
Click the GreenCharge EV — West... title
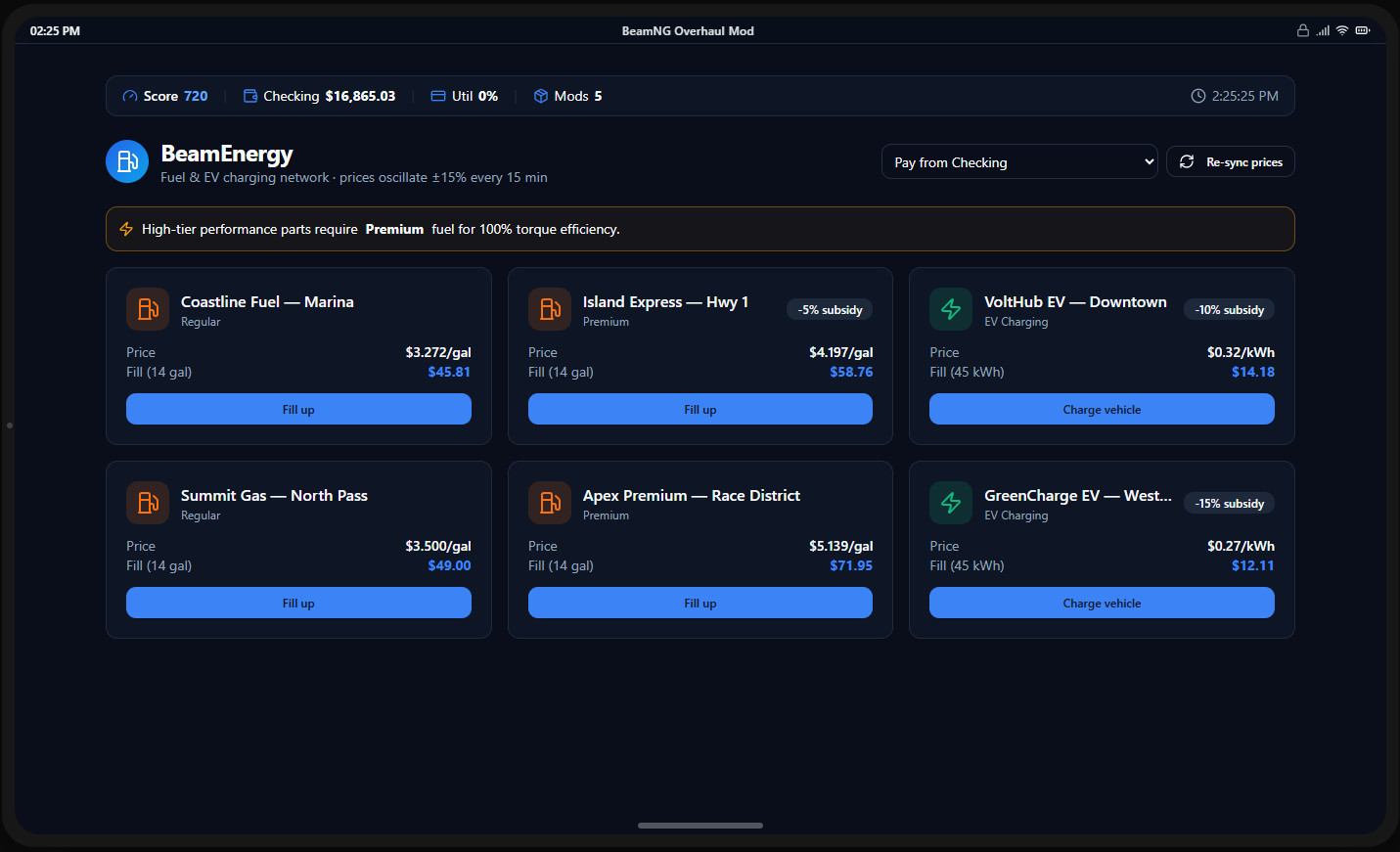pos(1078,495)
